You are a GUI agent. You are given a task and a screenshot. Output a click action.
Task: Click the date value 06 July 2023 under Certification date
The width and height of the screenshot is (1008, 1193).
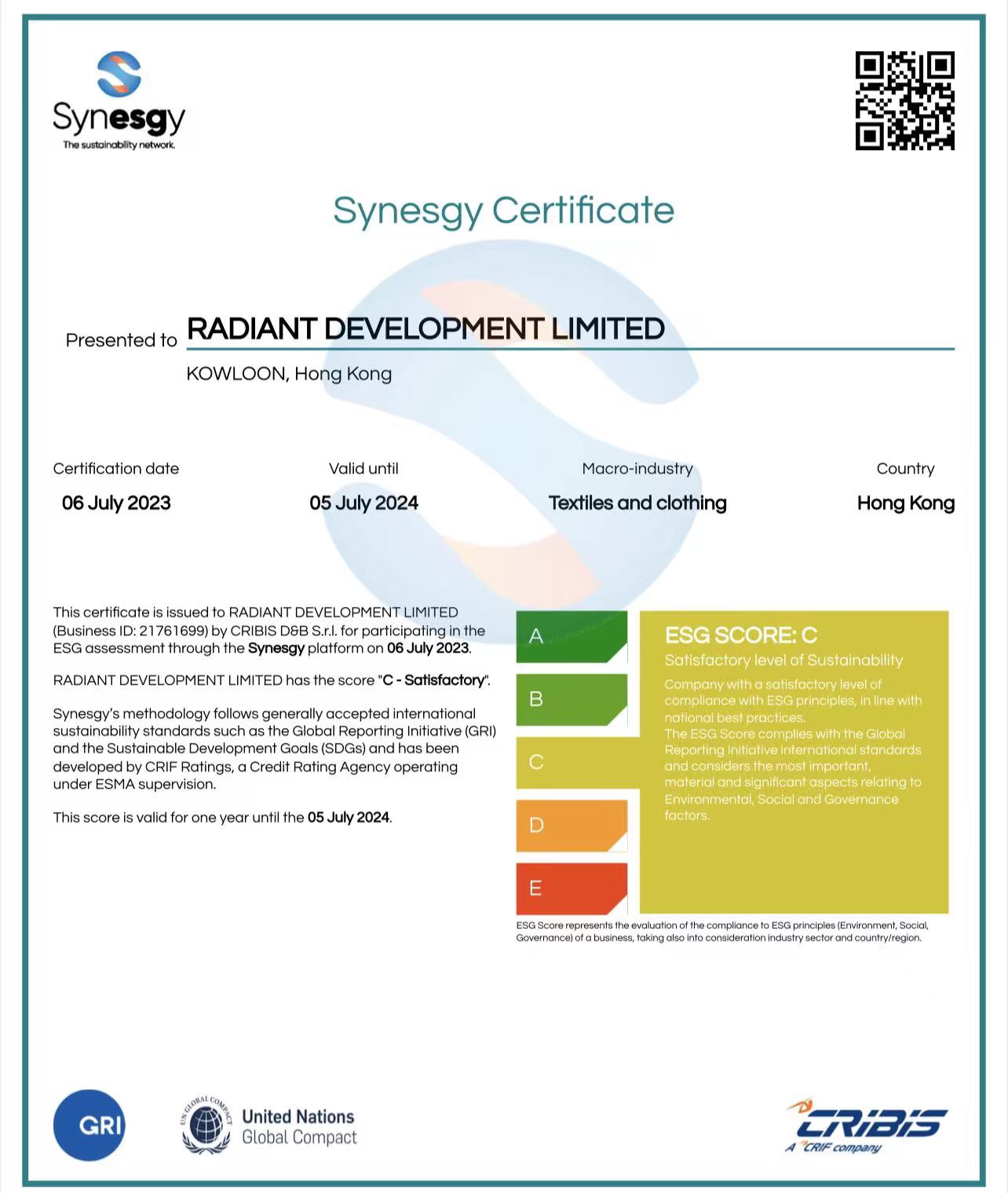[116, 503]
